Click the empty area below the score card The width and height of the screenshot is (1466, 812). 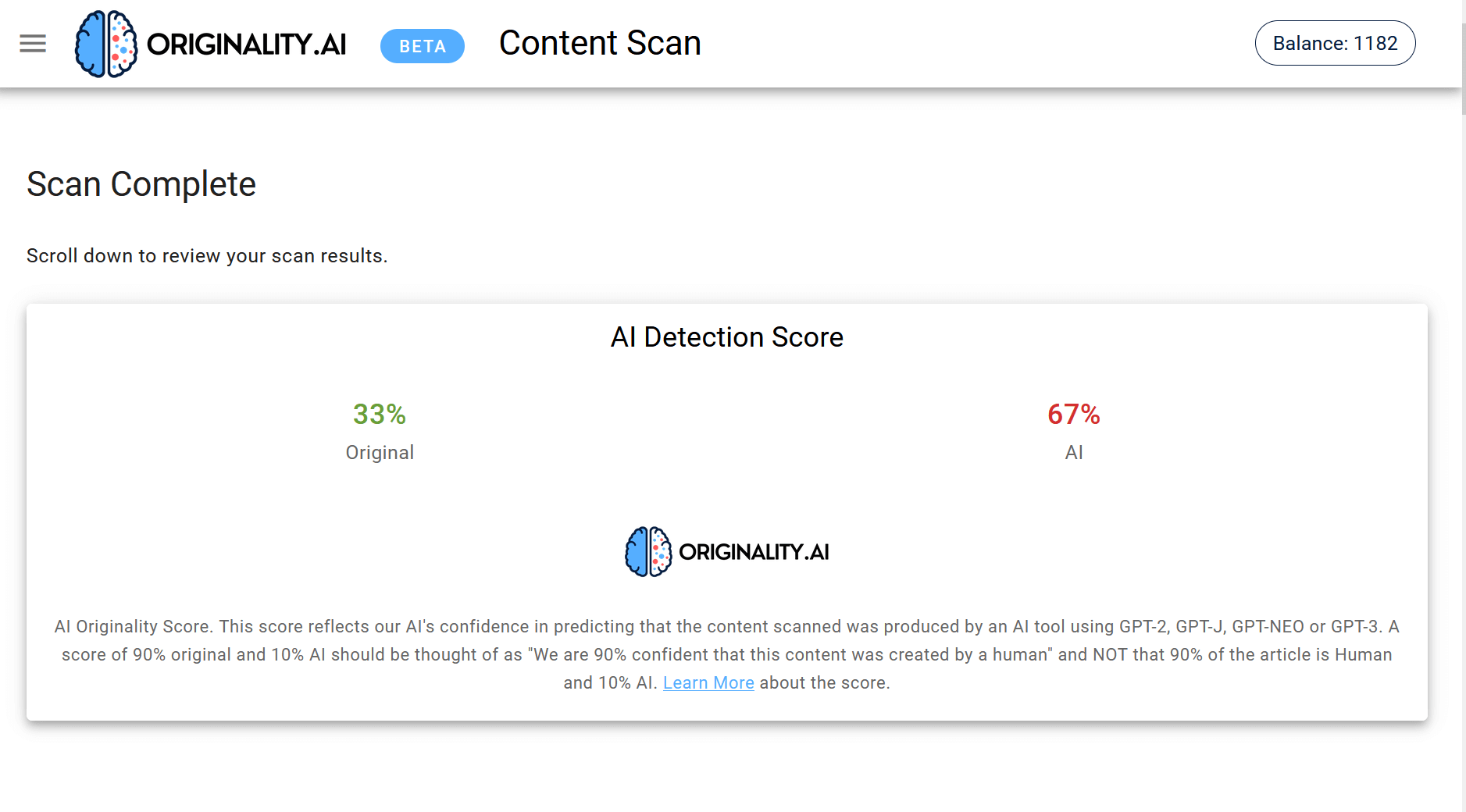click(x=727, y=769)
